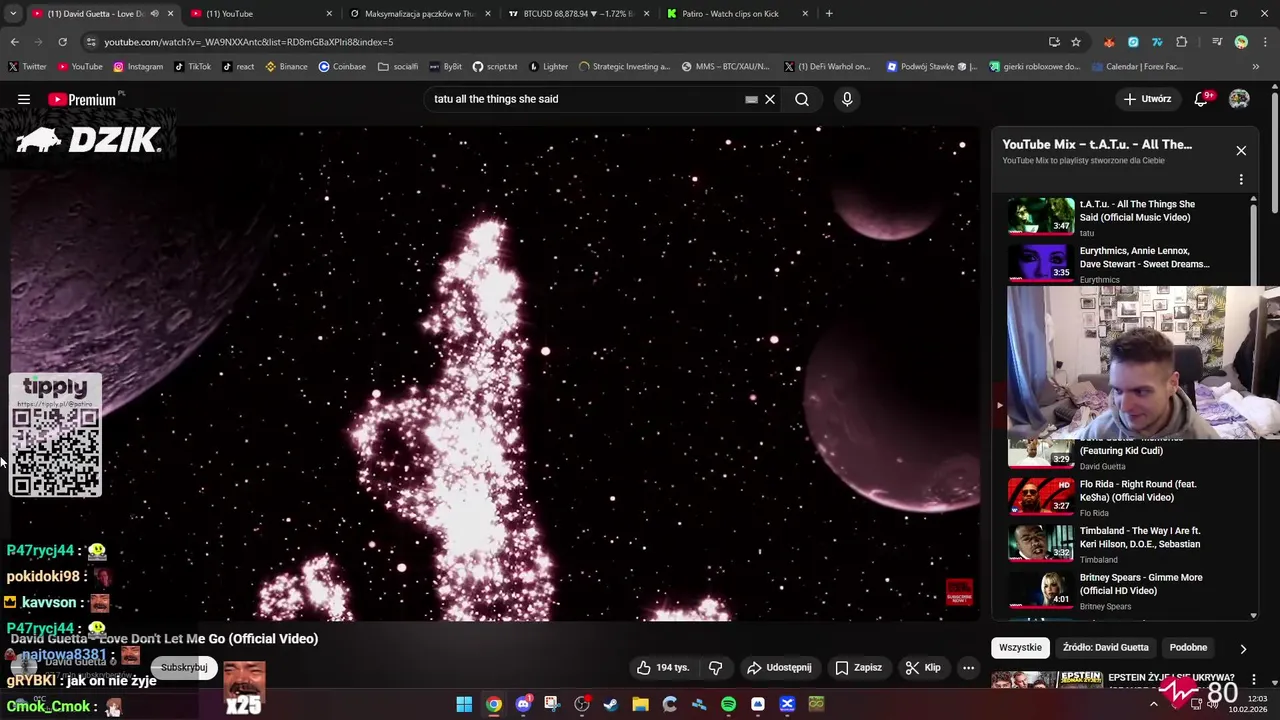Open the Instagram bookmark
Viewport: 1280px width, 720px height.
[x=138, y=67]
